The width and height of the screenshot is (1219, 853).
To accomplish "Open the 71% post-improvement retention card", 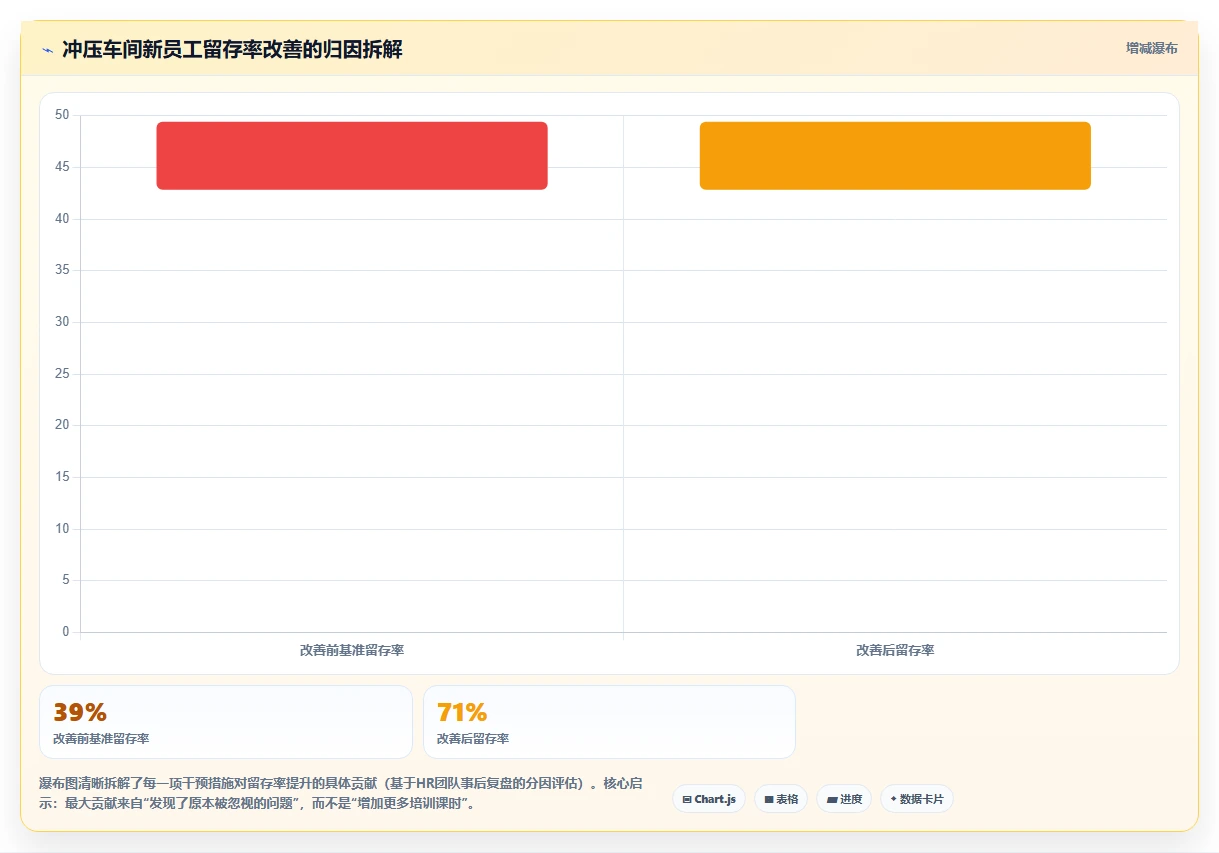I will pos(609,722).
